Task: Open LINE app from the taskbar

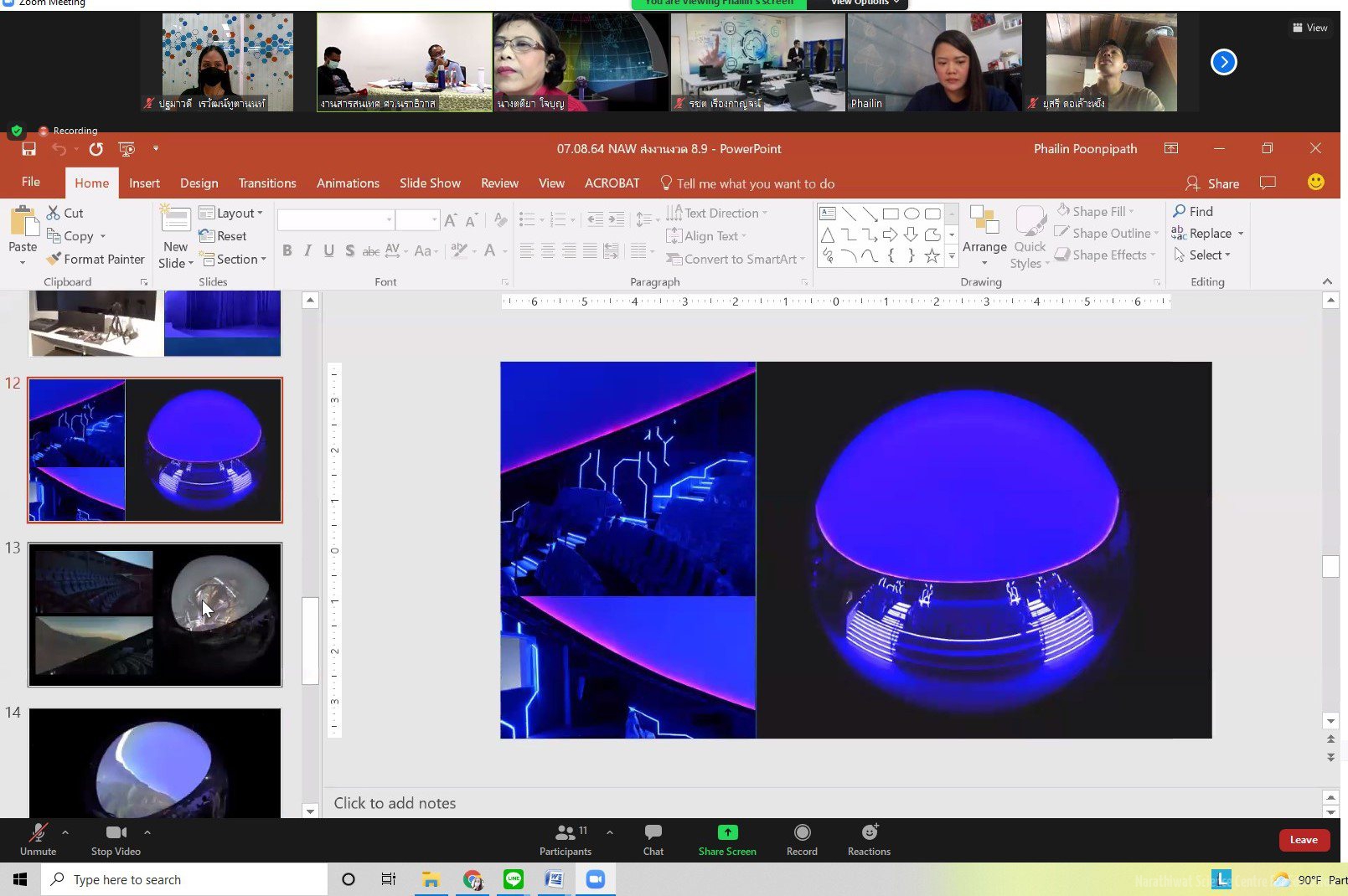Action: (x=514, y=879)
